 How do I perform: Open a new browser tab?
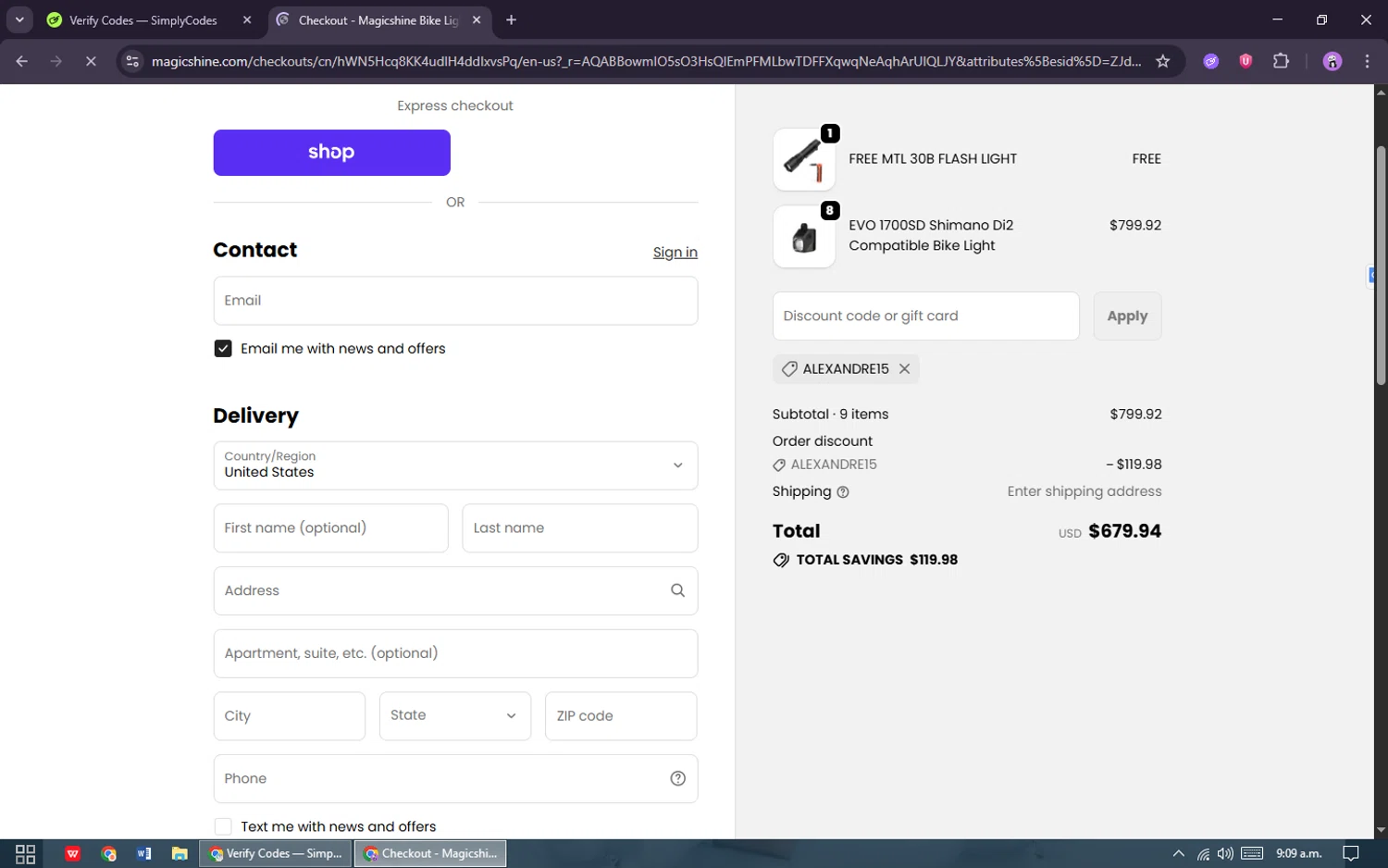pos(511,20)
